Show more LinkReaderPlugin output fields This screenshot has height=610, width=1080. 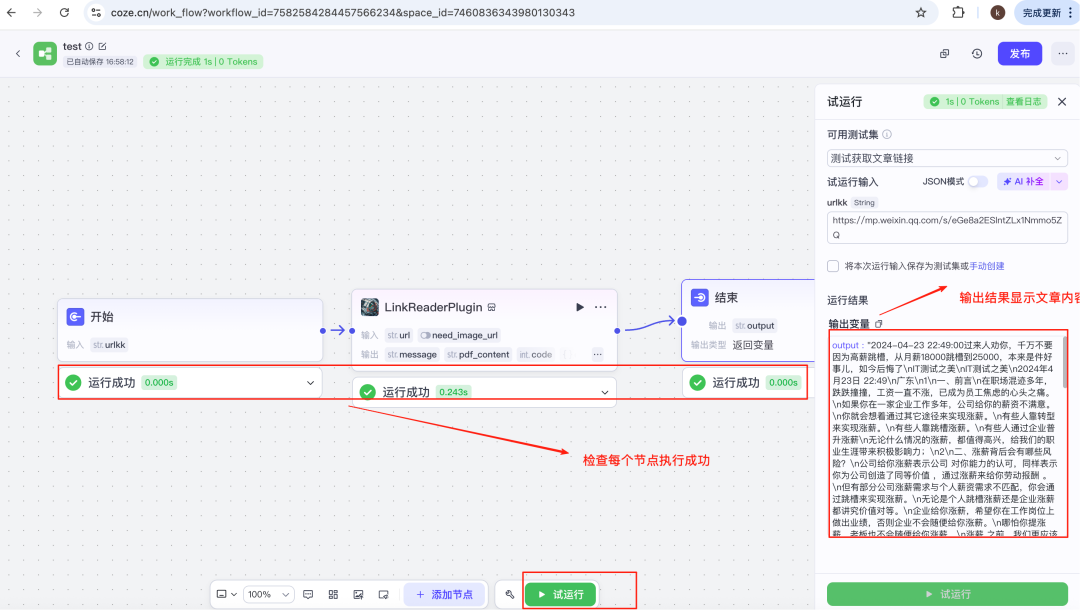pos(597,355)
